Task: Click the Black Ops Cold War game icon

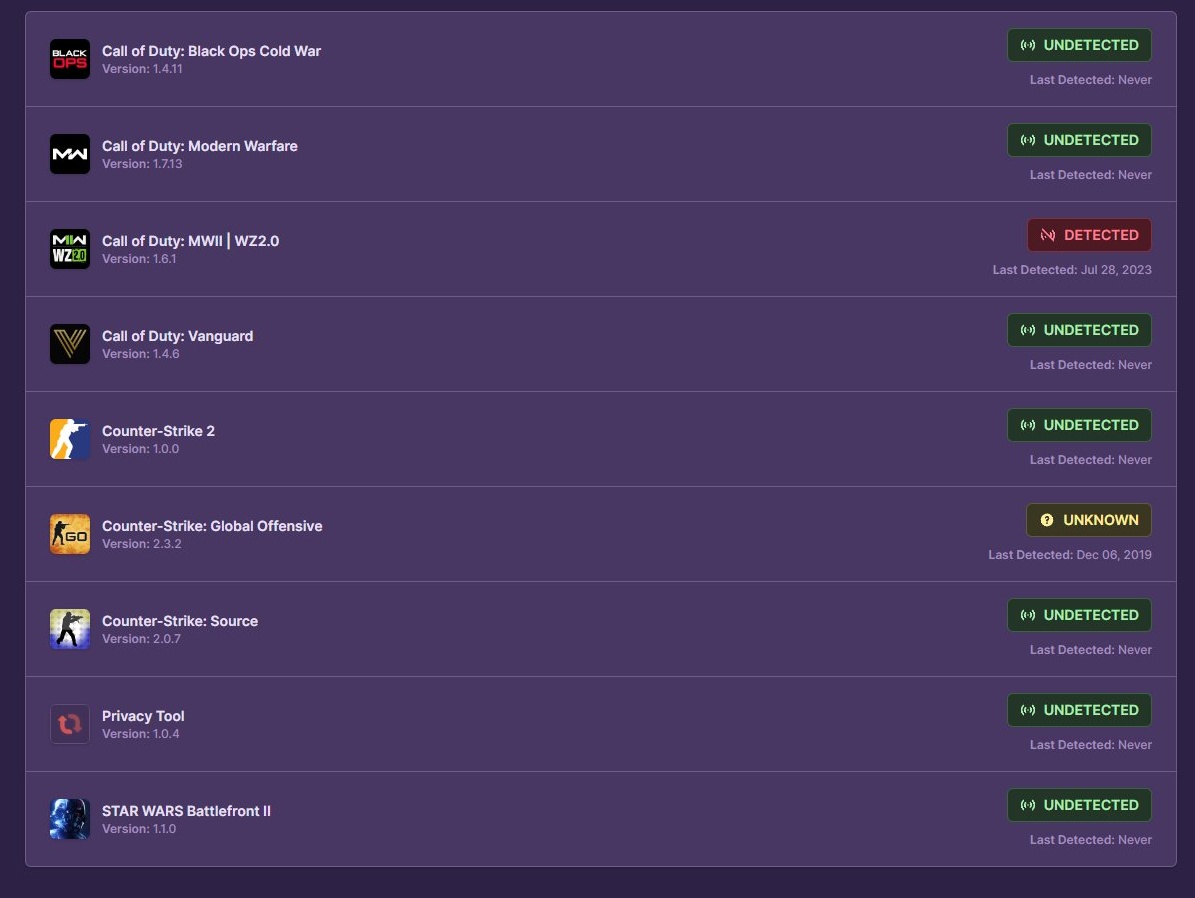Action: (69, 59)
